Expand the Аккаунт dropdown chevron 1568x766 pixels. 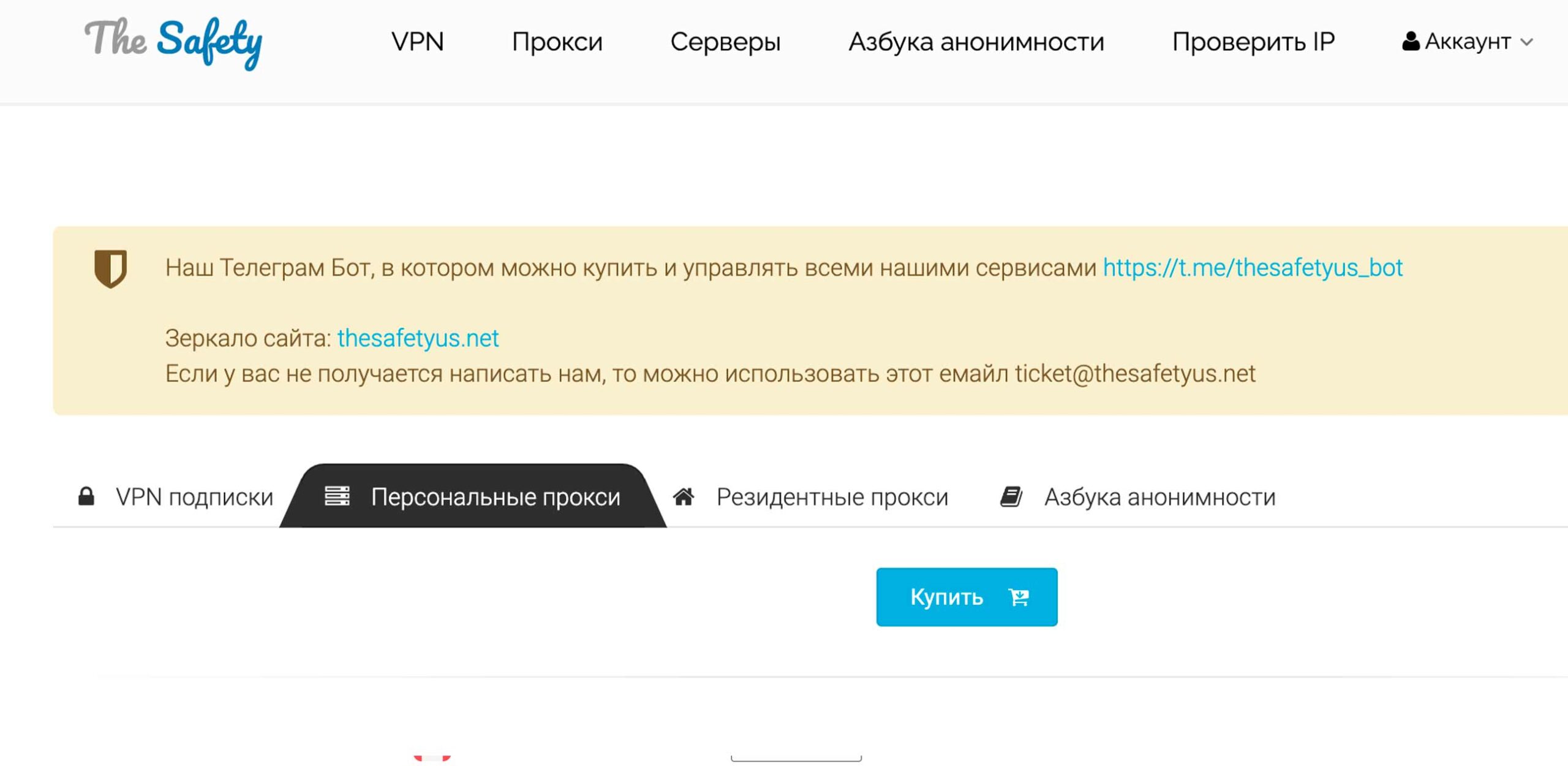click(x=1527, y=42)
